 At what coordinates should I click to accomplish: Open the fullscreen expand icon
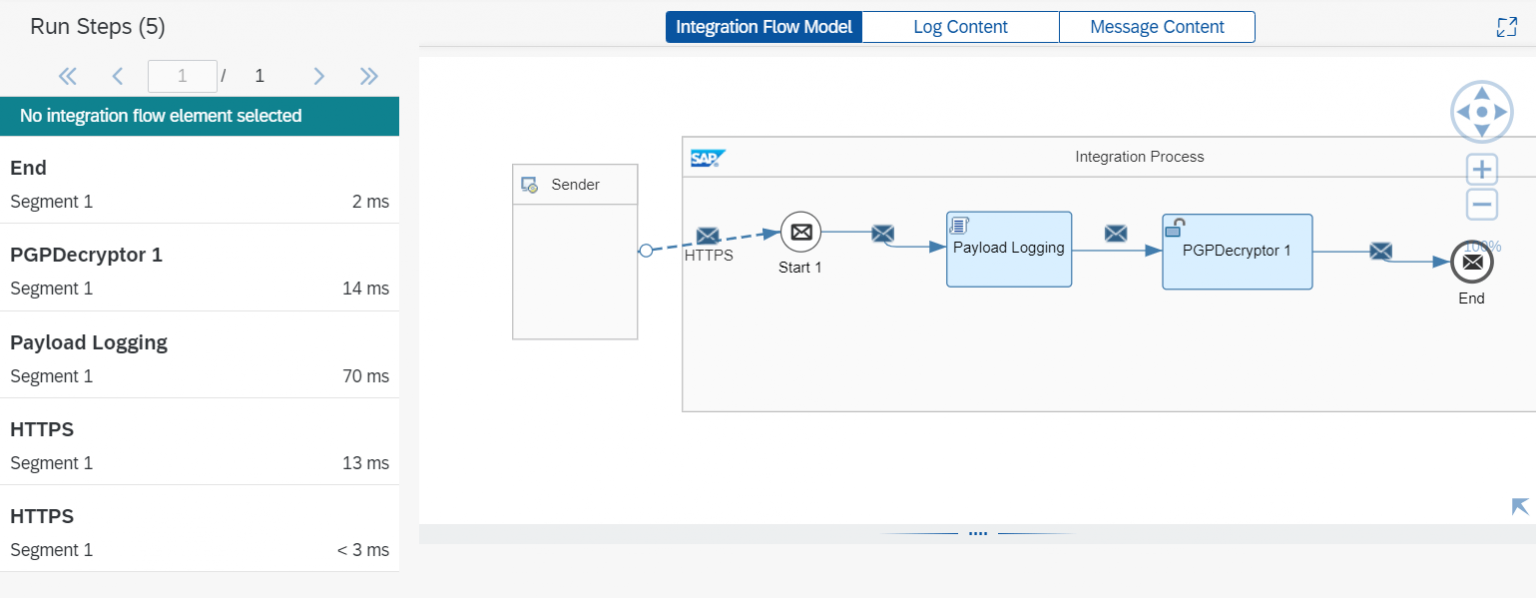tap(1506, 27)
